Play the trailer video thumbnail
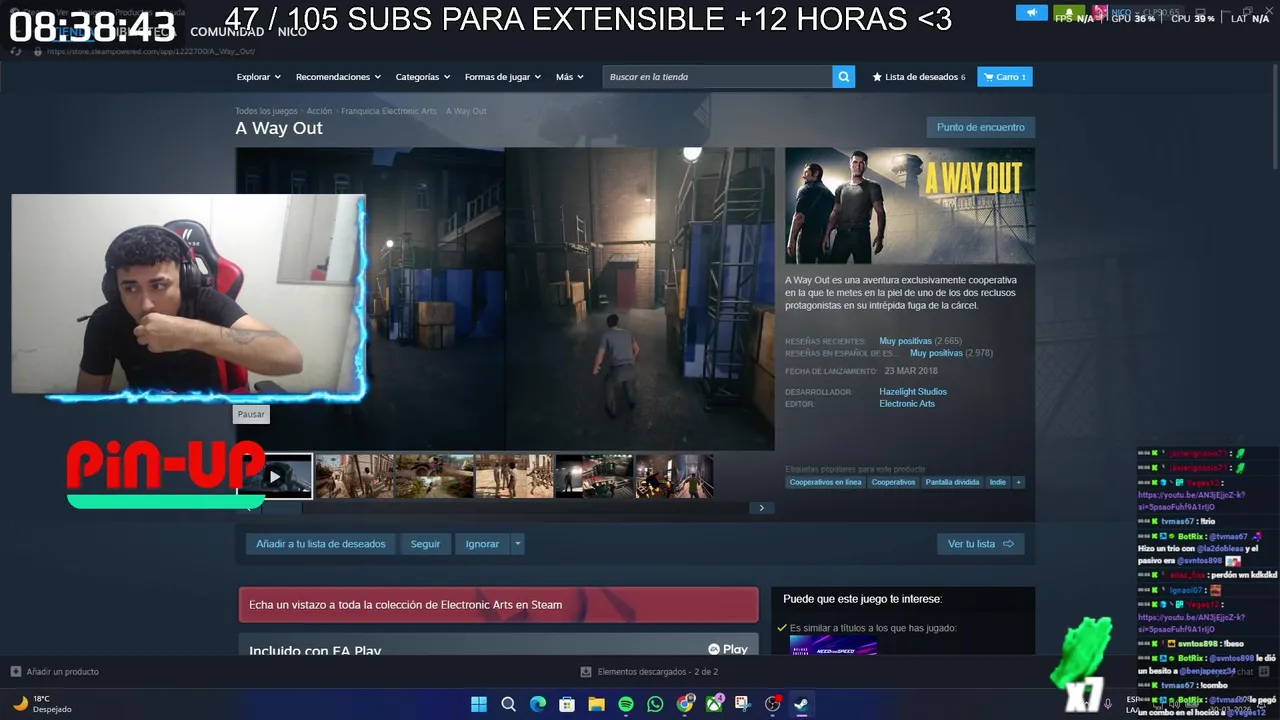1280x720 pixels. click(x=275, y=476)
